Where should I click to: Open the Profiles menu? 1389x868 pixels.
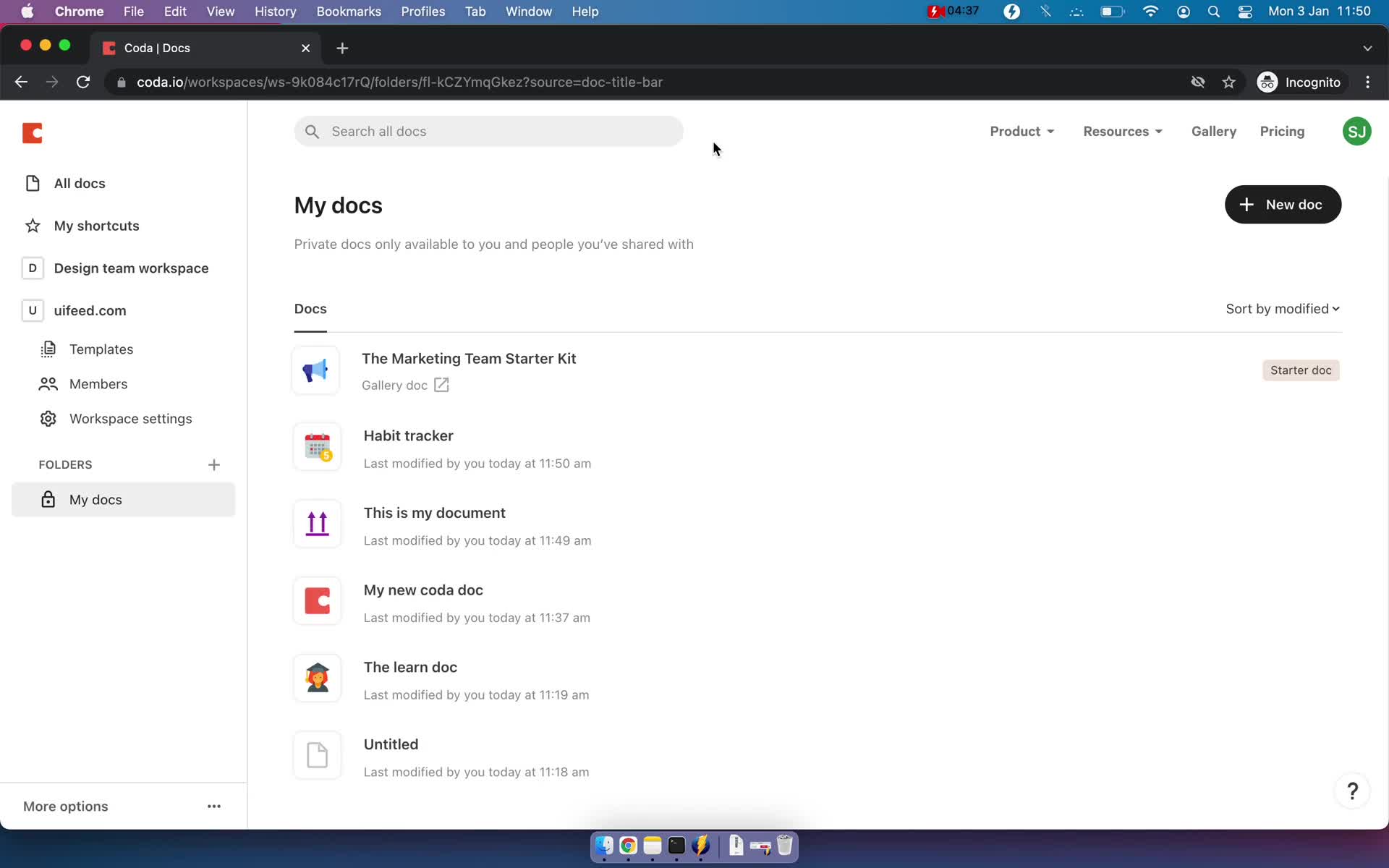tap(423, 12)
